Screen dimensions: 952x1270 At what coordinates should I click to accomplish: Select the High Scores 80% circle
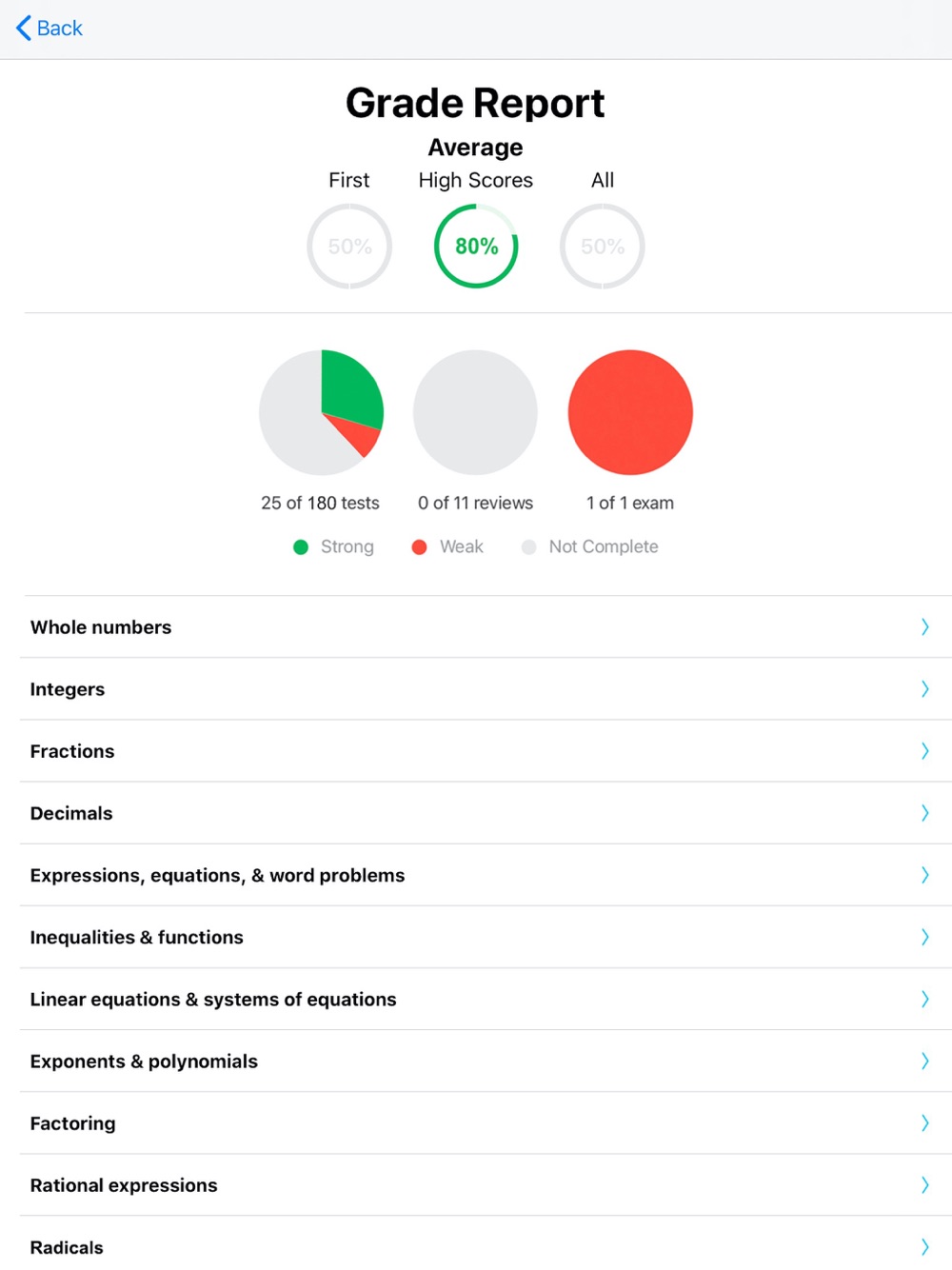click(x=476, y=247)
